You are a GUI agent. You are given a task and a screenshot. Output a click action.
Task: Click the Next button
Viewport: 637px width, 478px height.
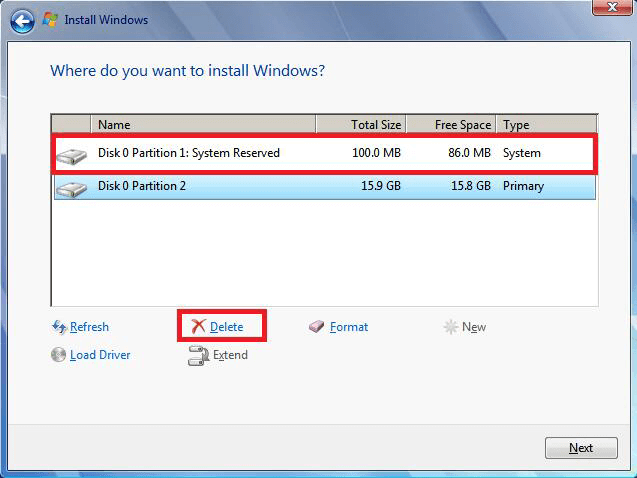(581, 448)
